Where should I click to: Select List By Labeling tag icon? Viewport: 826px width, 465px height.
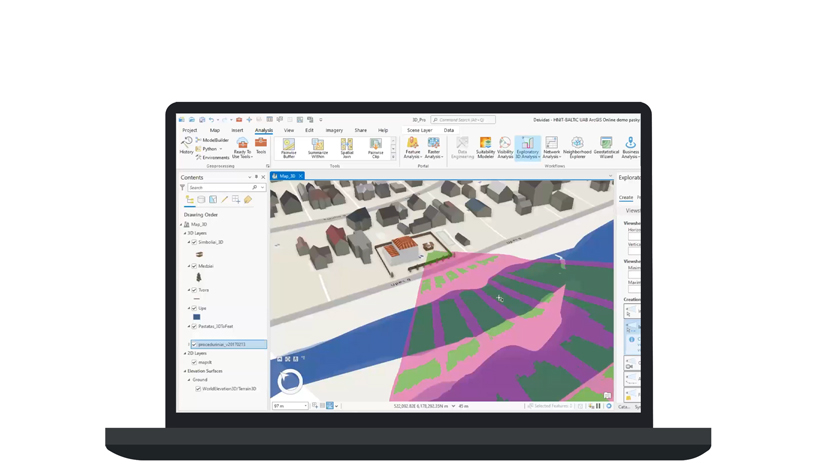248,200
